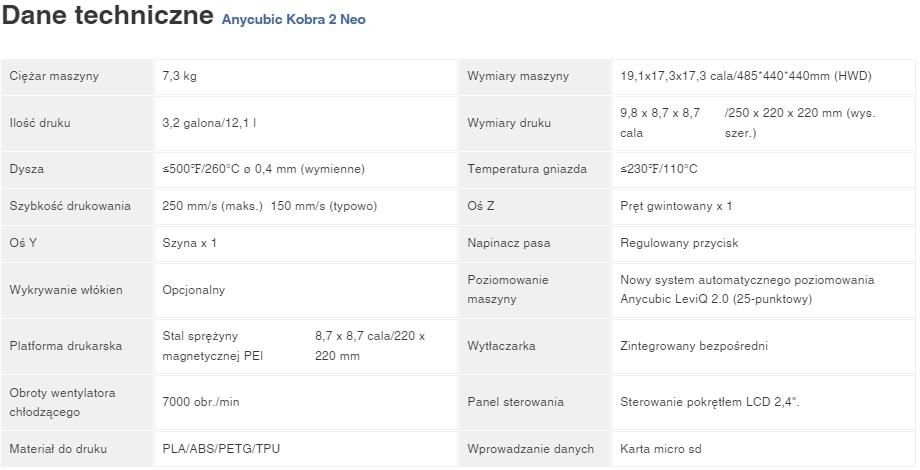Click the Temperatura gniazda label
The height and width of the screenshot is (470, 920).
point(527,169)
